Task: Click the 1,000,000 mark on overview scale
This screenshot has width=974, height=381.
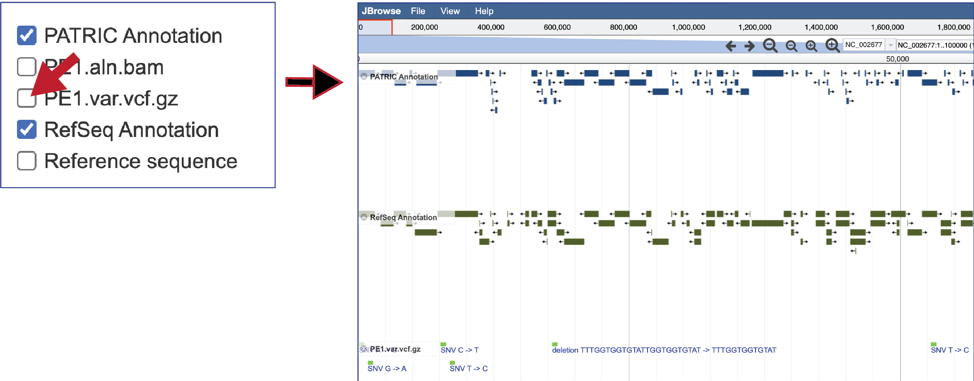Action: pyautogui.click(x=690, y=27)
